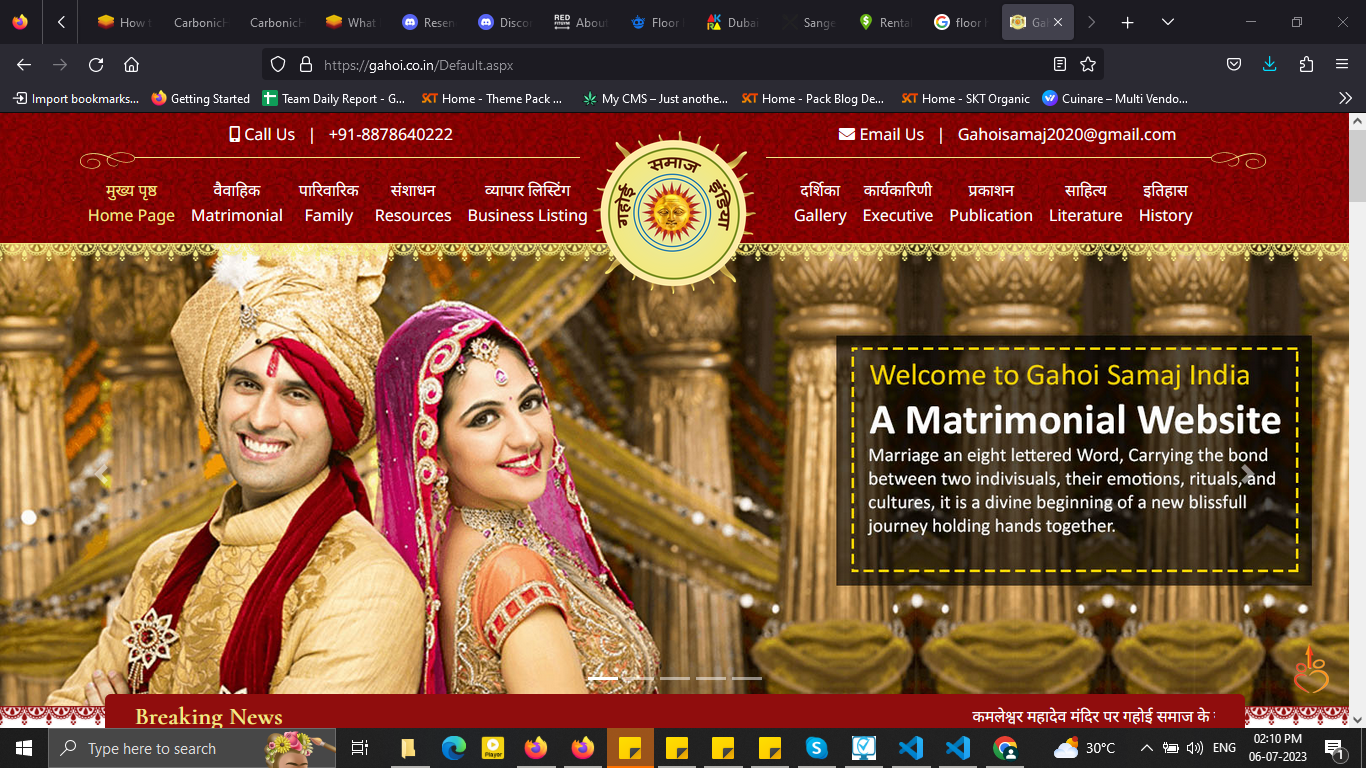Click the Gahoi Samaj sun logo
1366x768 pixels.
click(x=676, y=211)
